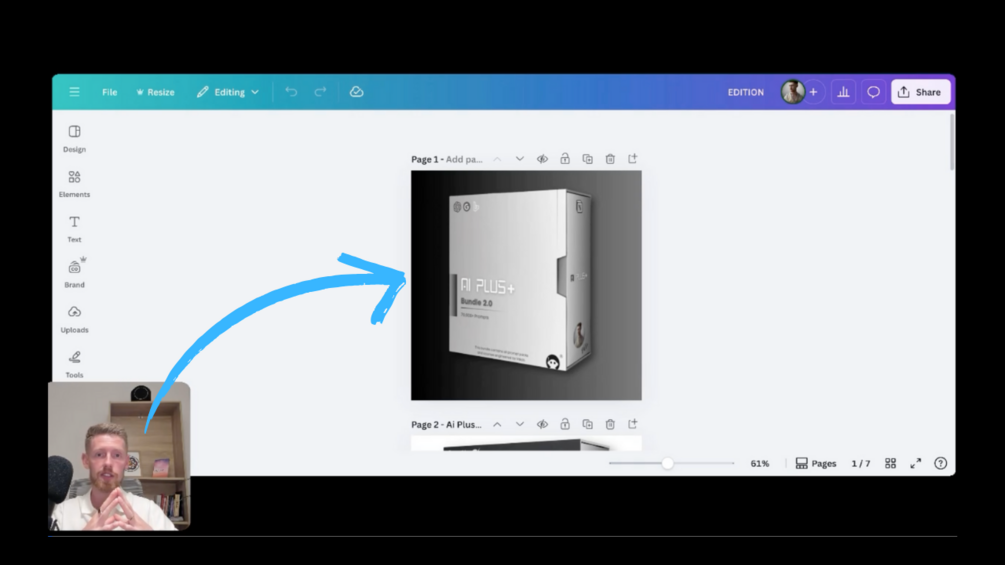Move Page 1 down
The width and height of the screenshot is (1005, 565).
[x=520, y=159]
